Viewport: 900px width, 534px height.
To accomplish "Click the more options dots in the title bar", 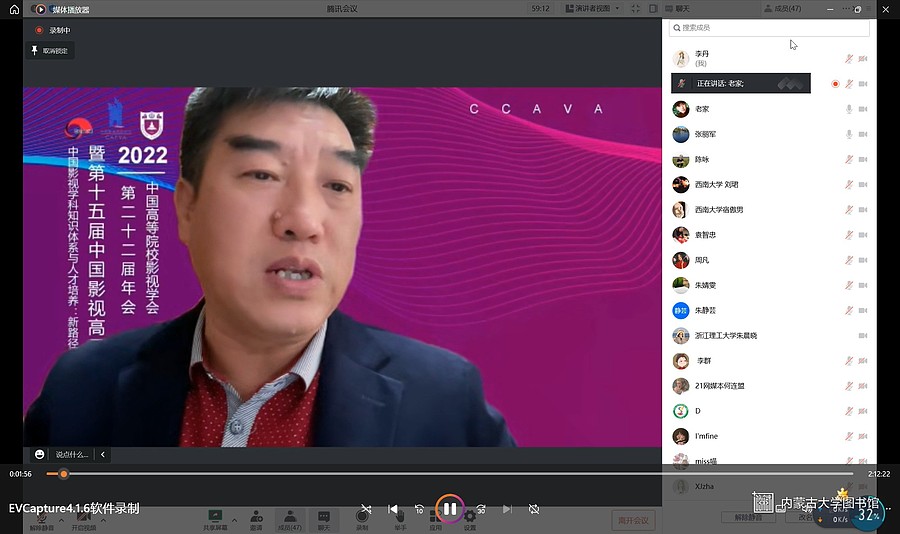I will pyautogui.click(x=848, y=9).
